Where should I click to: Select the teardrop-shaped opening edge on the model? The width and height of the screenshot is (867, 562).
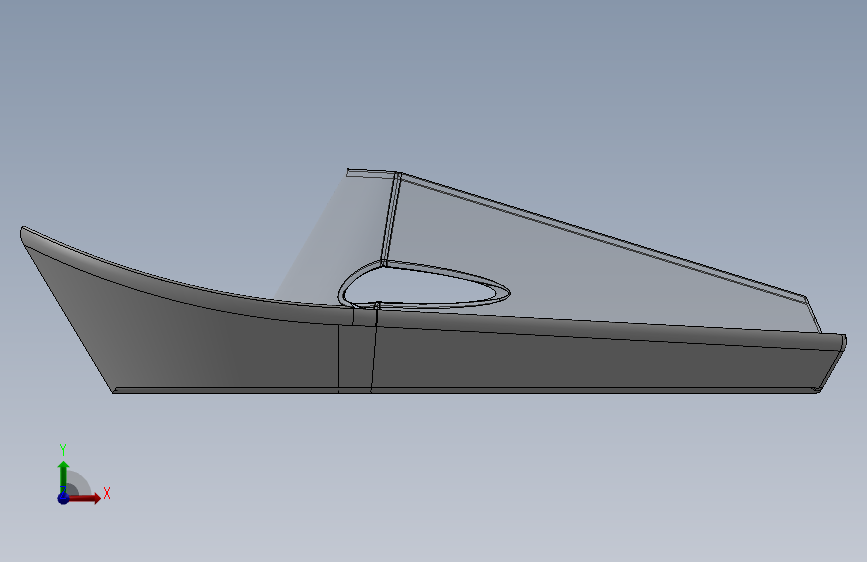click(424, 284)
